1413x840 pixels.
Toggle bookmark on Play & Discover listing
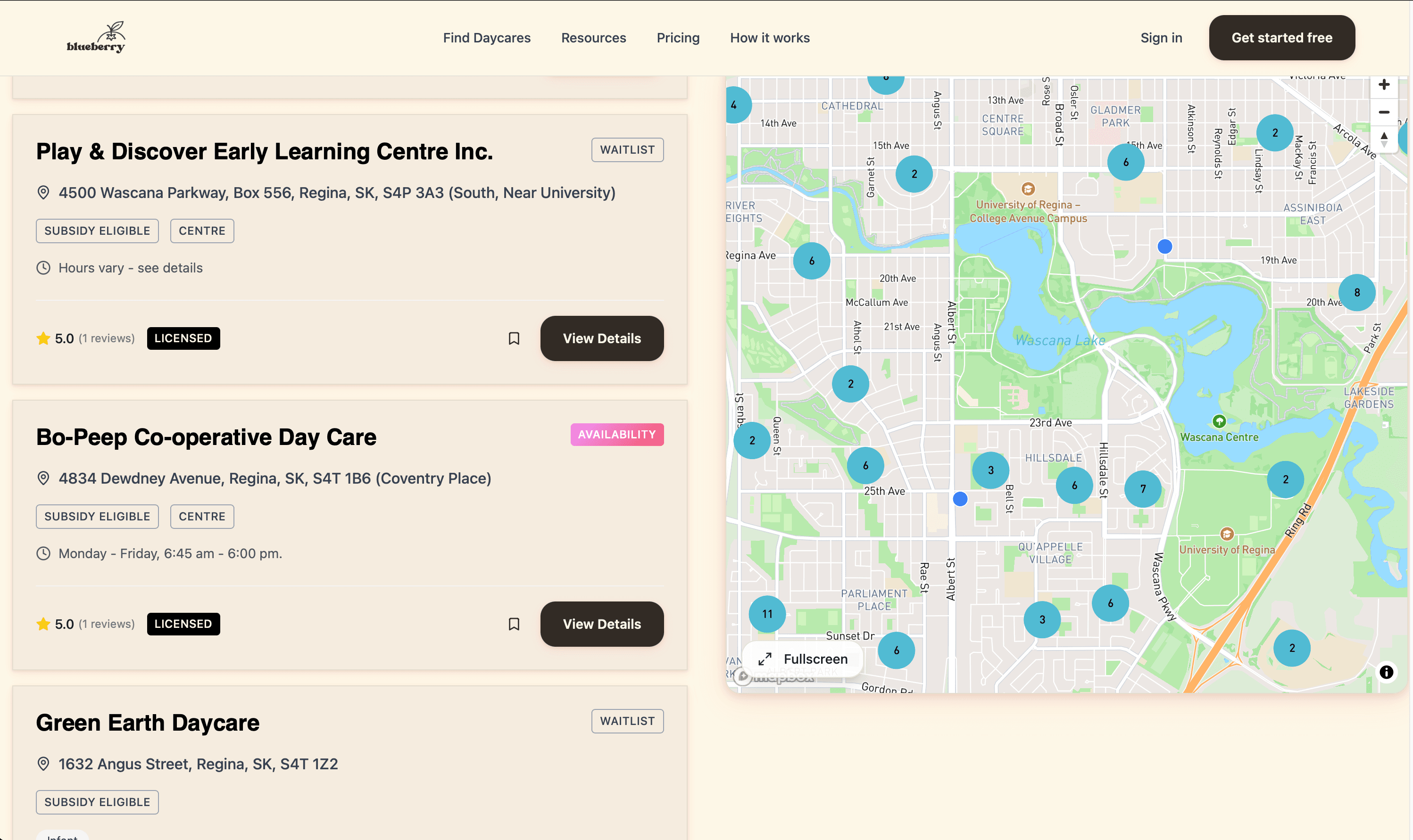[x=513, y=338]
